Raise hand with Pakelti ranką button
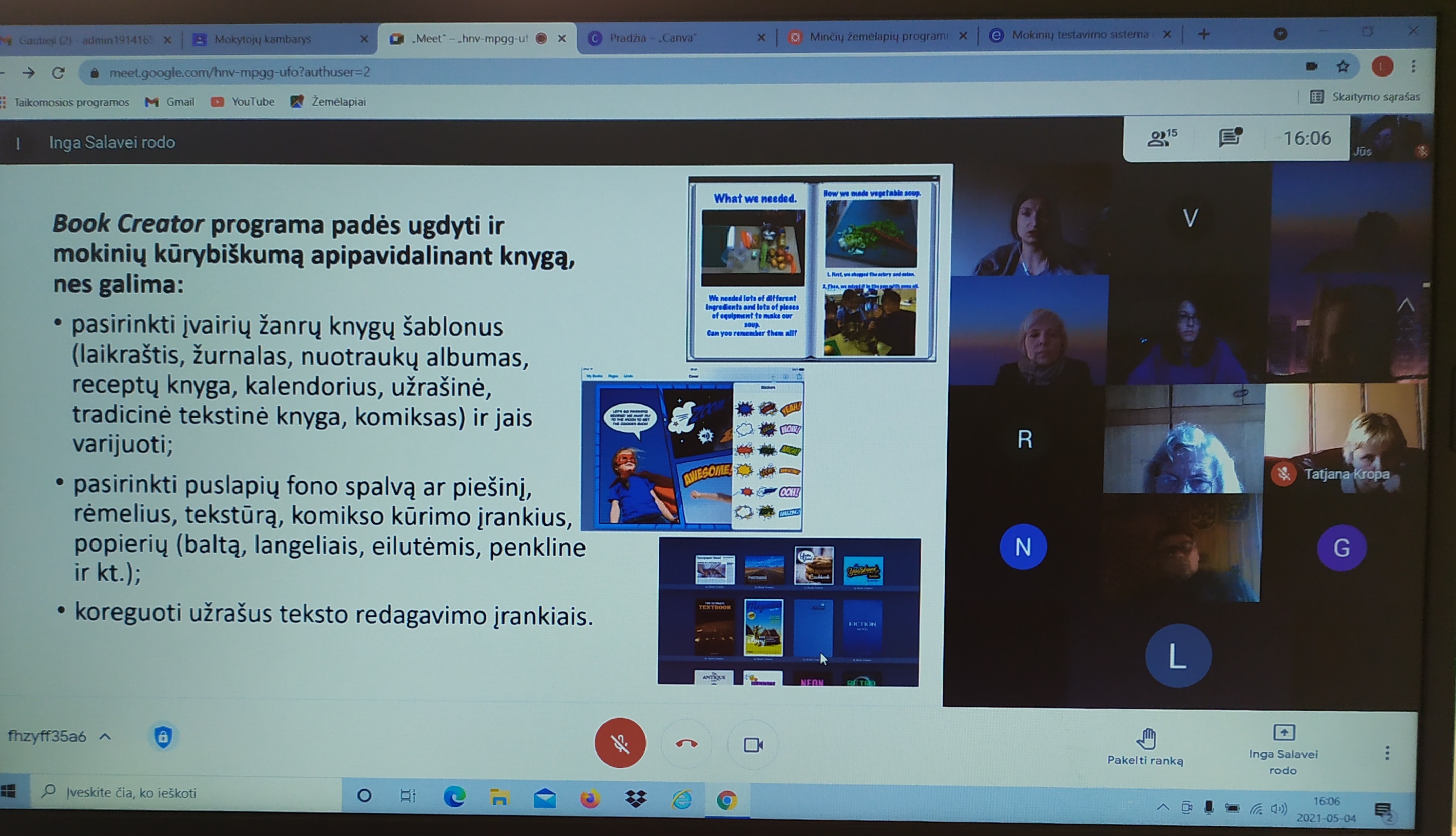Screen dimensions: 1456x836 tap(1146, 747)
